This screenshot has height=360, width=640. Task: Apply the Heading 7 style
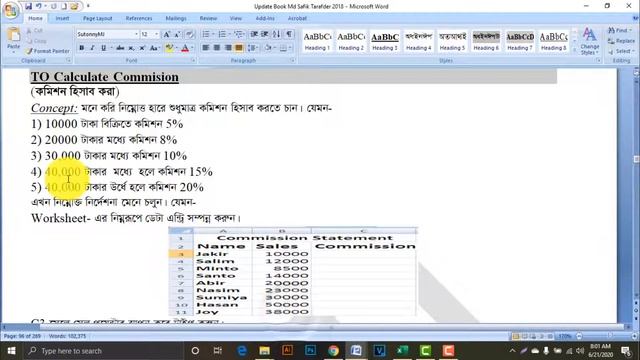(520, 41)
